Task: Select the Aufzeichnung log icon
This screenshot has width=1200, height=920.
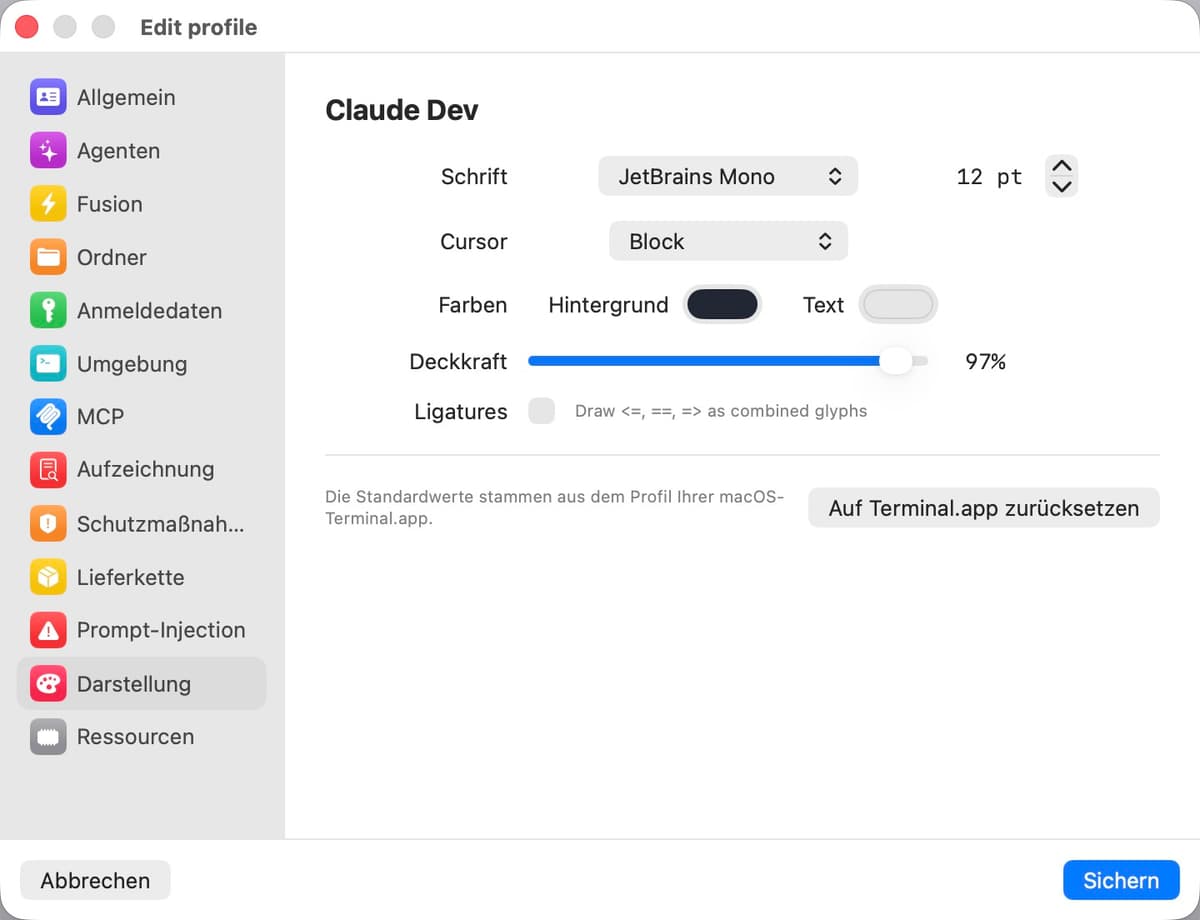Action: pyautogui.click(x=48, y=470)
